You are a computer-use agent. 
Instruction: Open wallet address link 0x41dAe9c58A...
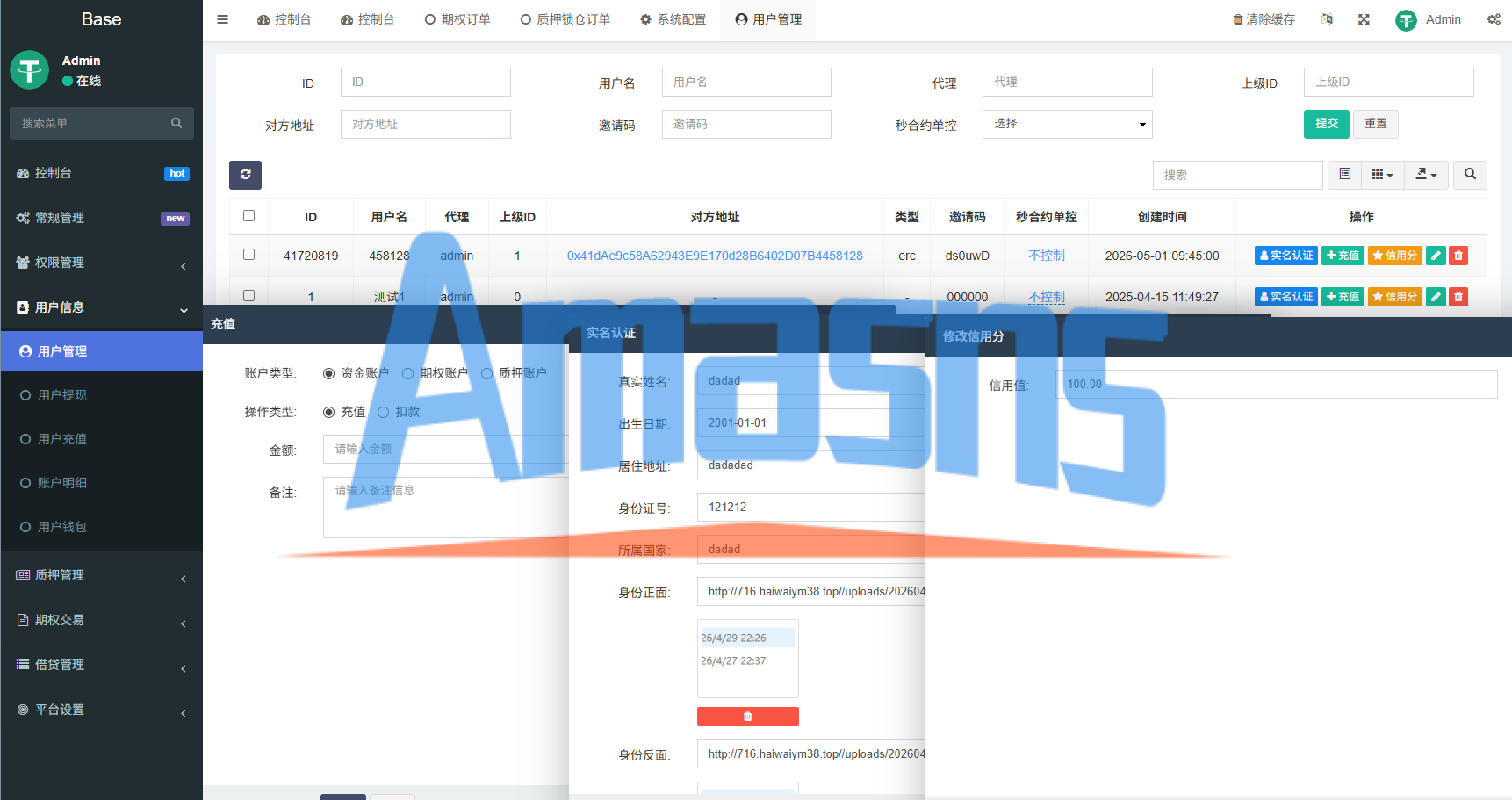(715, 256)
